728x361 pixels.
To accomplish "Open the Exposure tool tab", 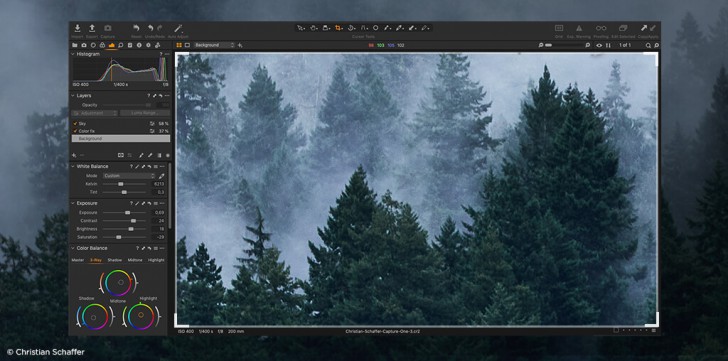I will click(x=111, y=45).
